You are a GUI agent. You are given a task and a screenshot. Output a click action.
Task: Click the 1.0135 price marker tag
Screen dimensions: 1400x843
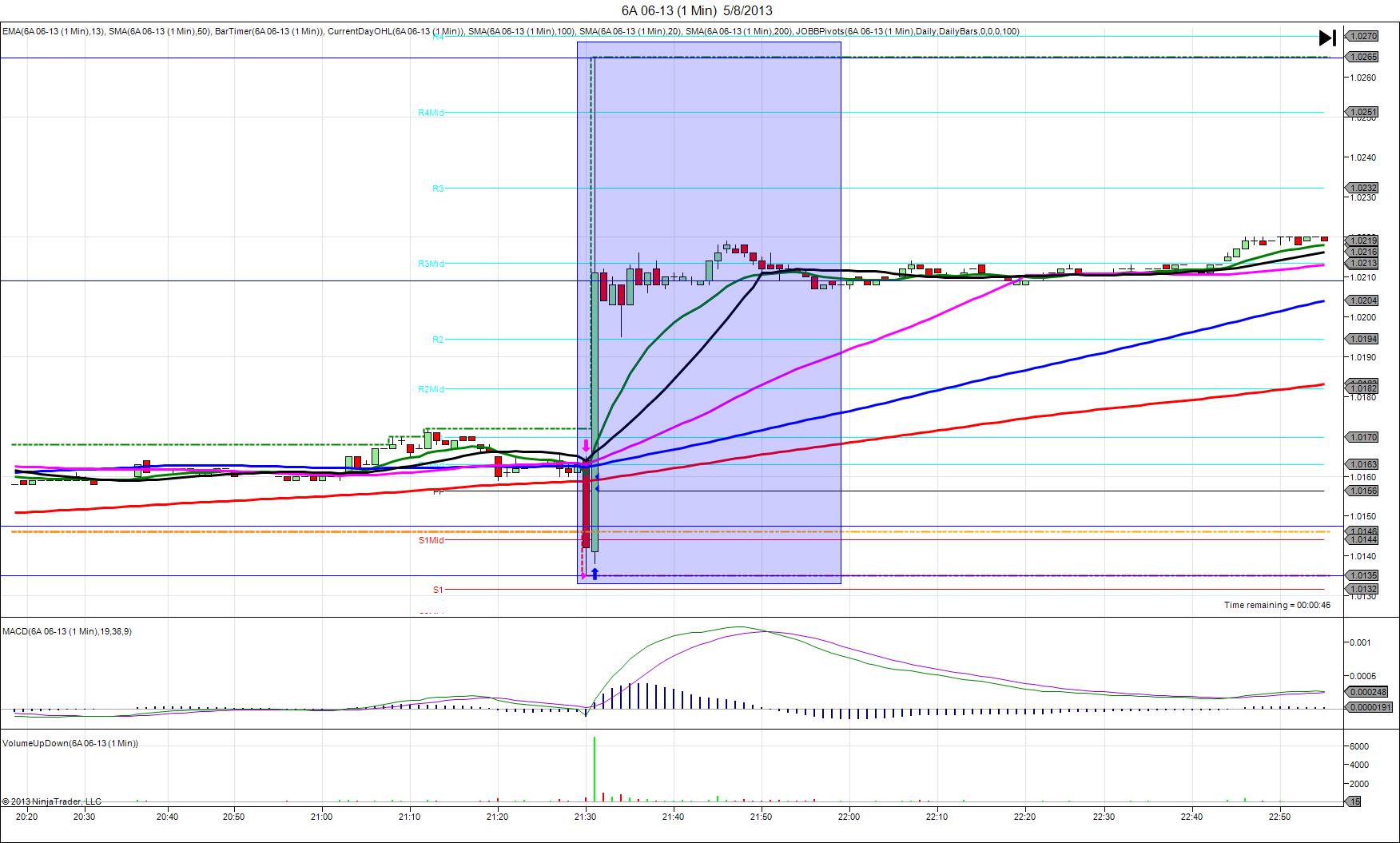pyautogui.click(x=1362, y=575)
